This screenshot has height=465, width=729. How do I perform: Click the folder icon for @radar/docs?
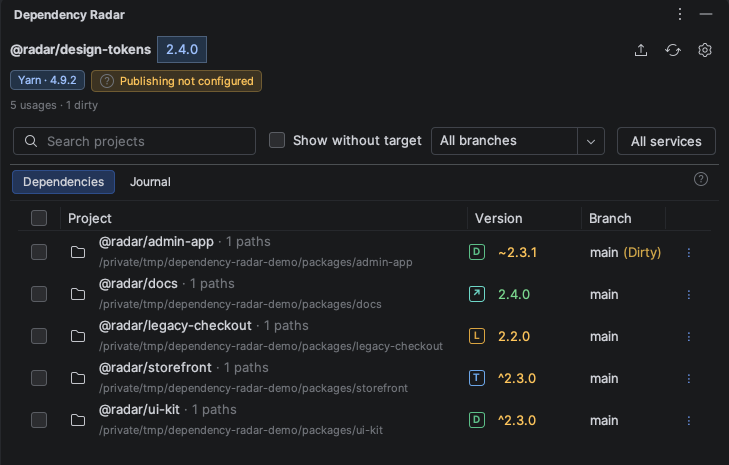(78, 294)
